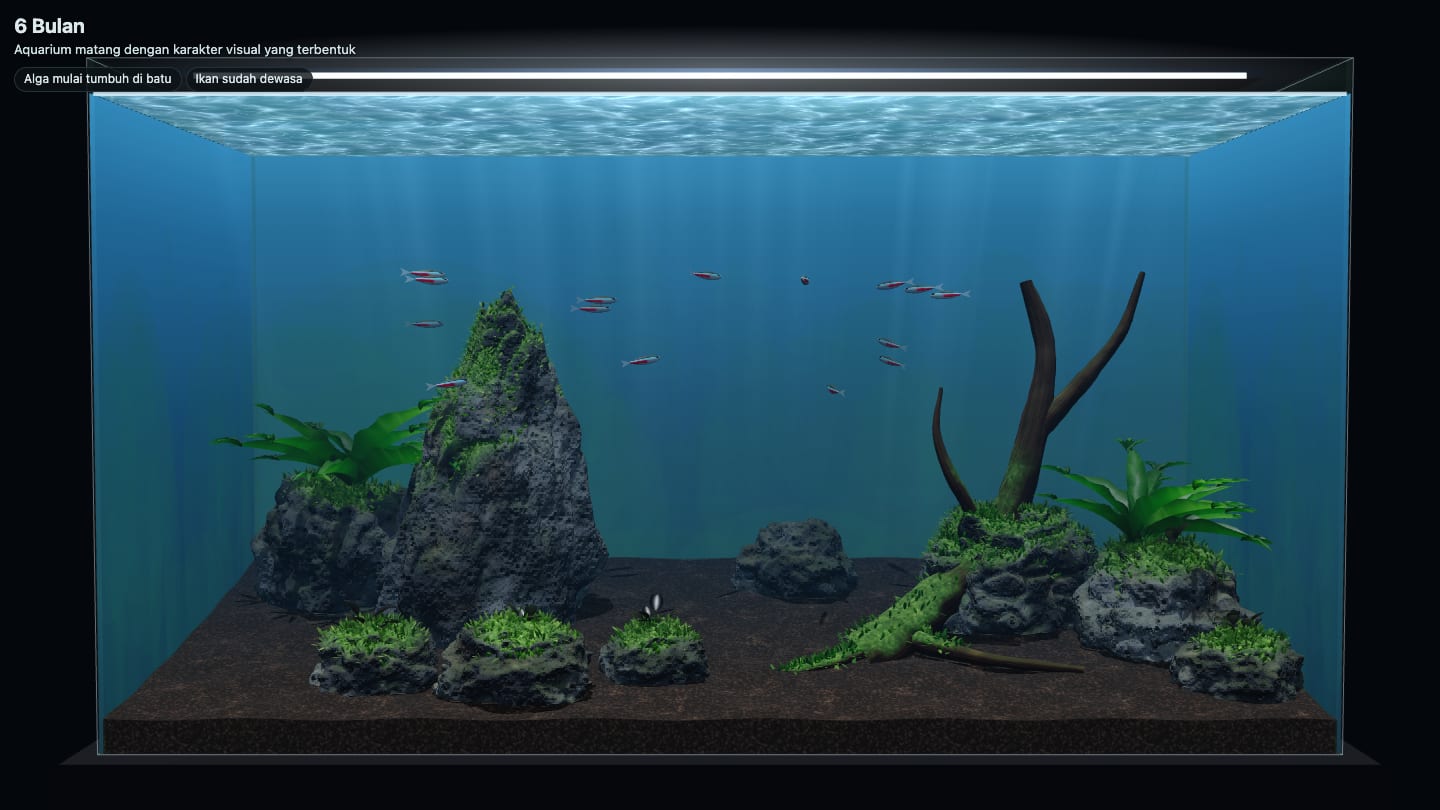Viewport: 1440px width, 810px height.
Task: Click the "Aquarium matang dengan karakter visual" subtitle
Action: (185, 49)
